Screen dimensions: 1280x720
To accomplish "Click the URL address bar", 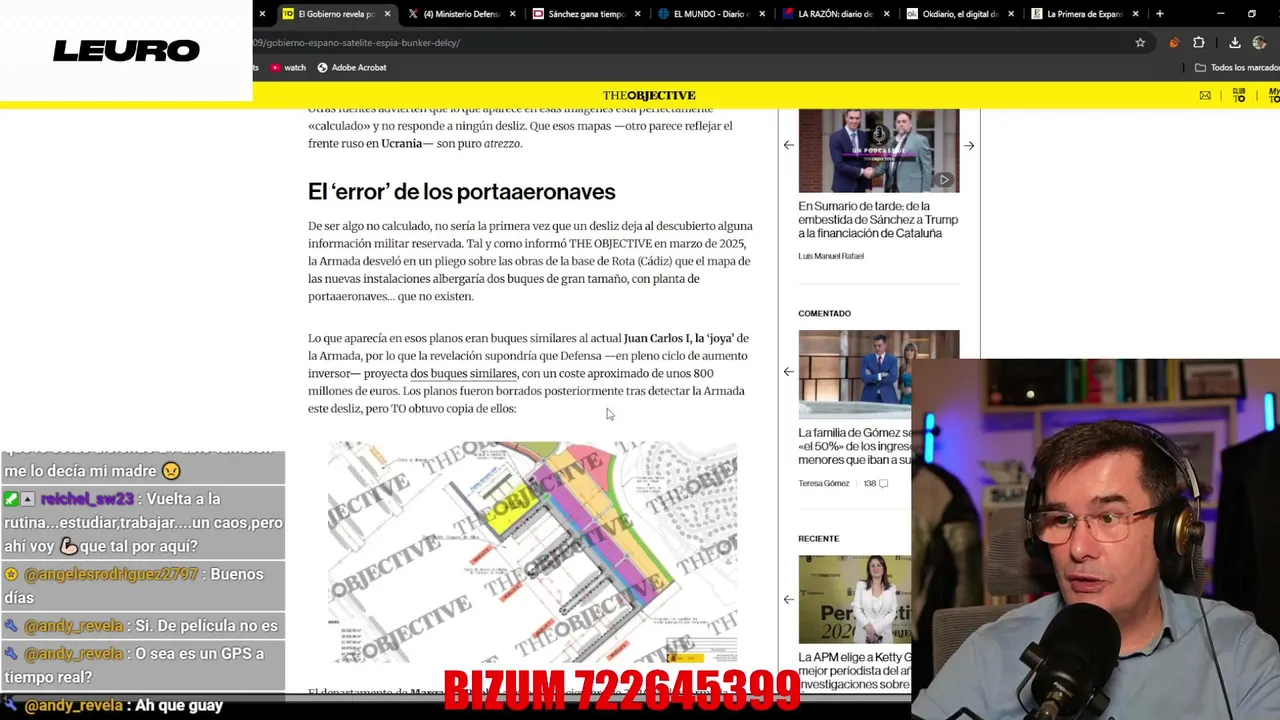I will pos(690,43).
